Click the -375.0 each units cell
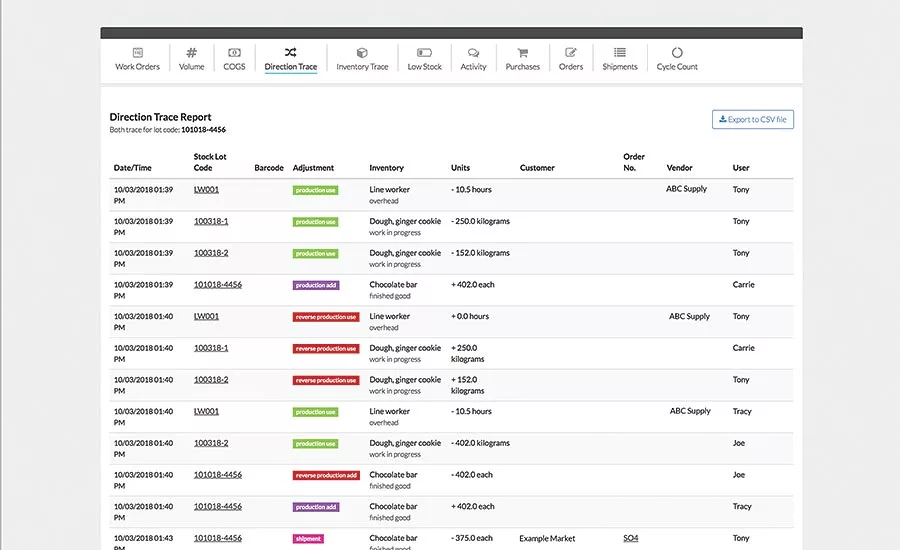Image resolution: width=900 pixels, height=550 pixels. [472, 538]
